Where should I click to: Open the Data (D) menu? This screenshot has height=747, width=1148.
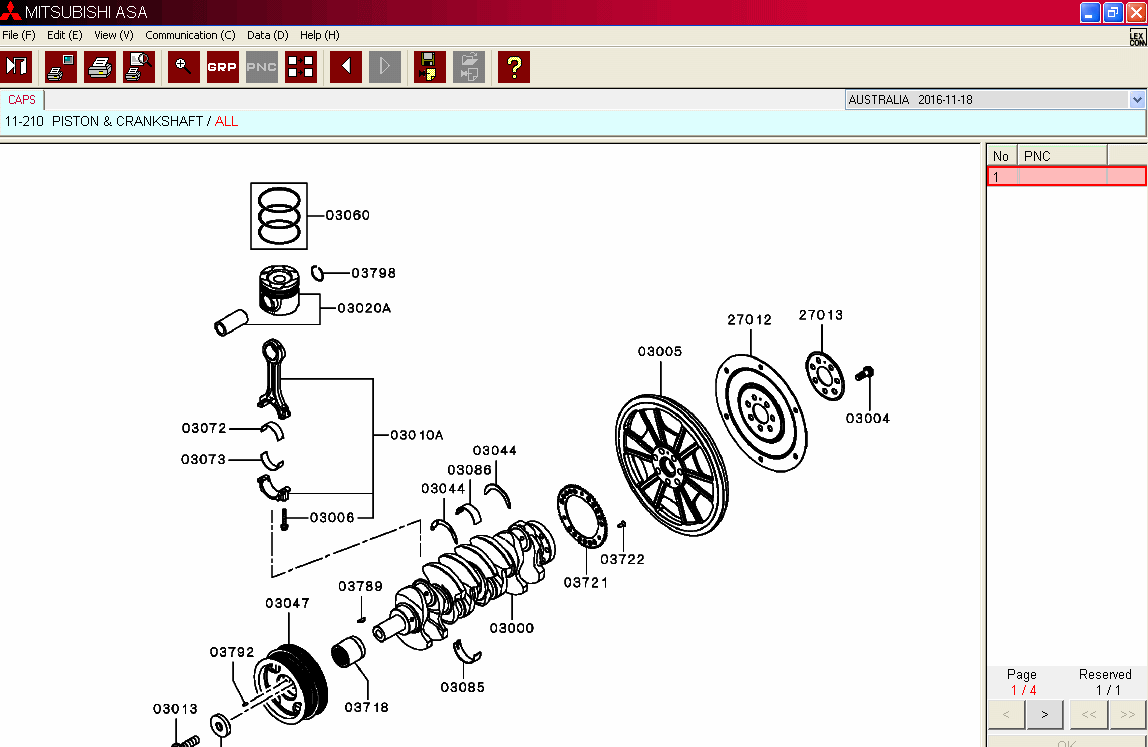(x=267, y=35)
